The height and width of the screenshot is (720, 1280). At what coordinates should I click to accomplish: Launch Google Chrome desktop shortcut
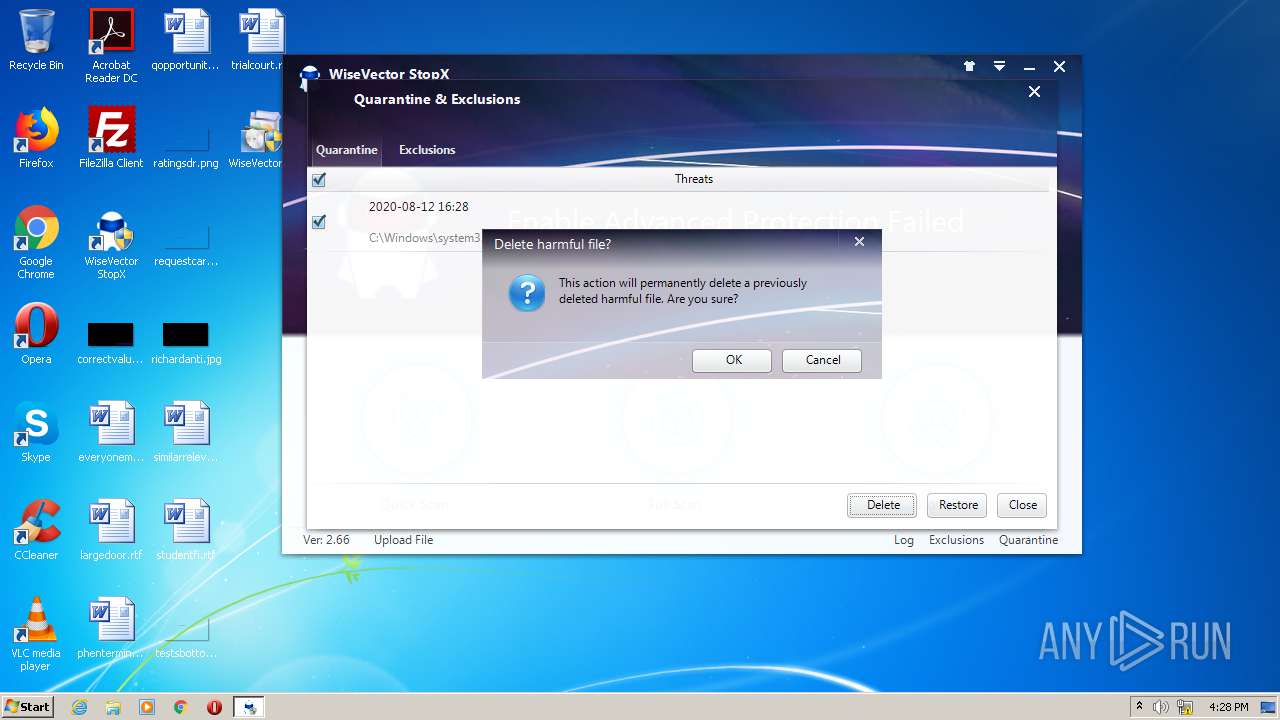tap(36, 242)
